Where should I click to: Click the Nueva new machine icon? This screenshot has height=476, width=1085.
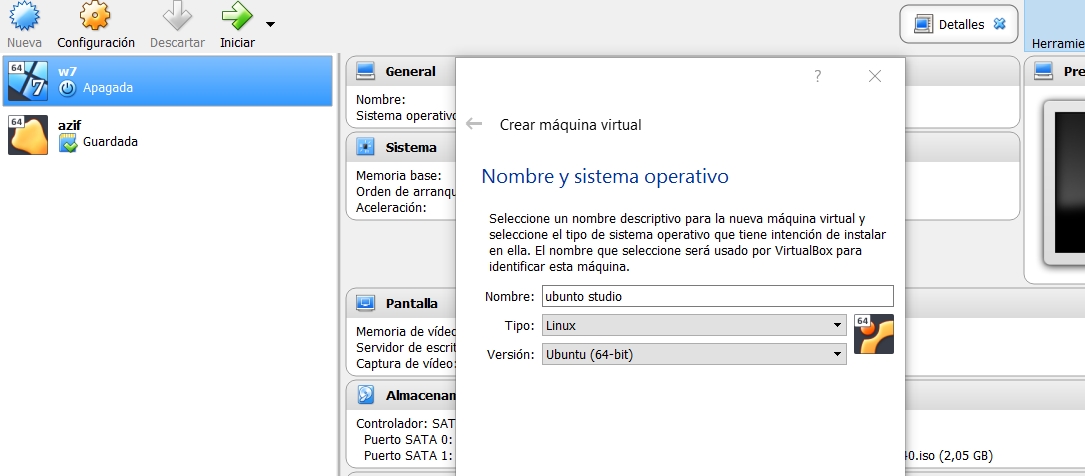(x=24, y=17)
